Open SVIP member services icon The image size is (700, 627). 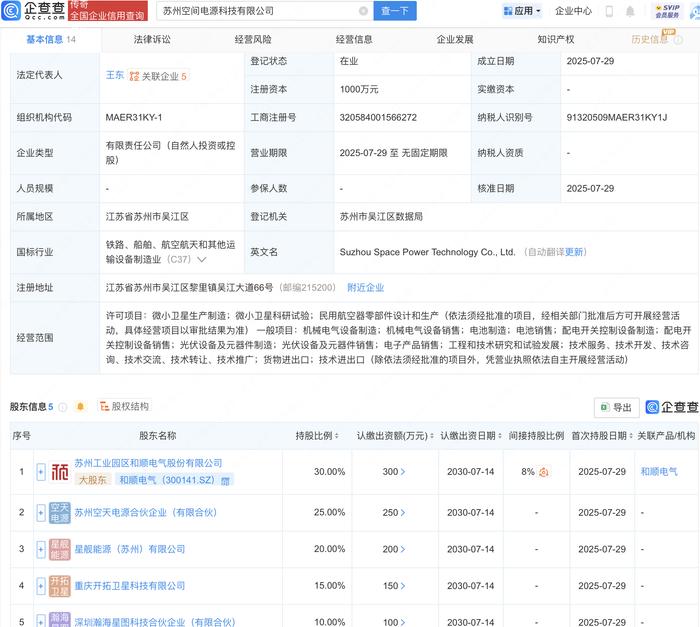tap(667, 11)
